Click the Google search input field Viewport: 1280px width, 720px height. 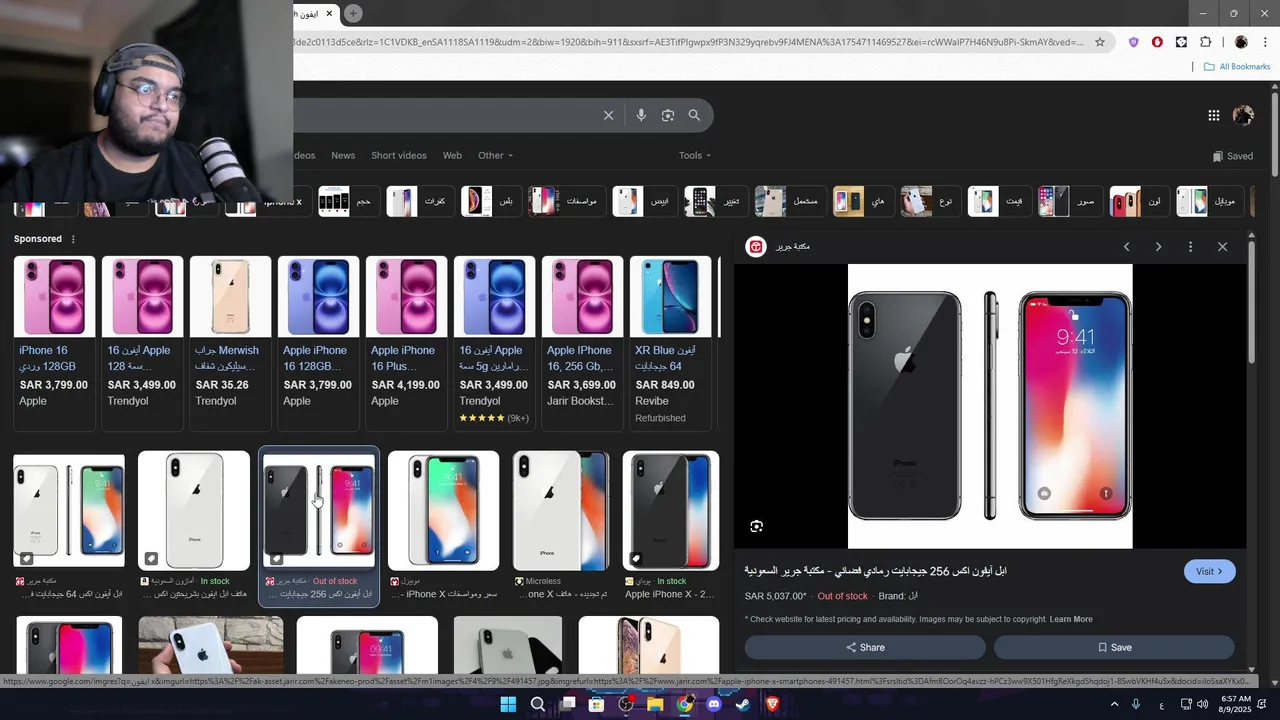445,115
